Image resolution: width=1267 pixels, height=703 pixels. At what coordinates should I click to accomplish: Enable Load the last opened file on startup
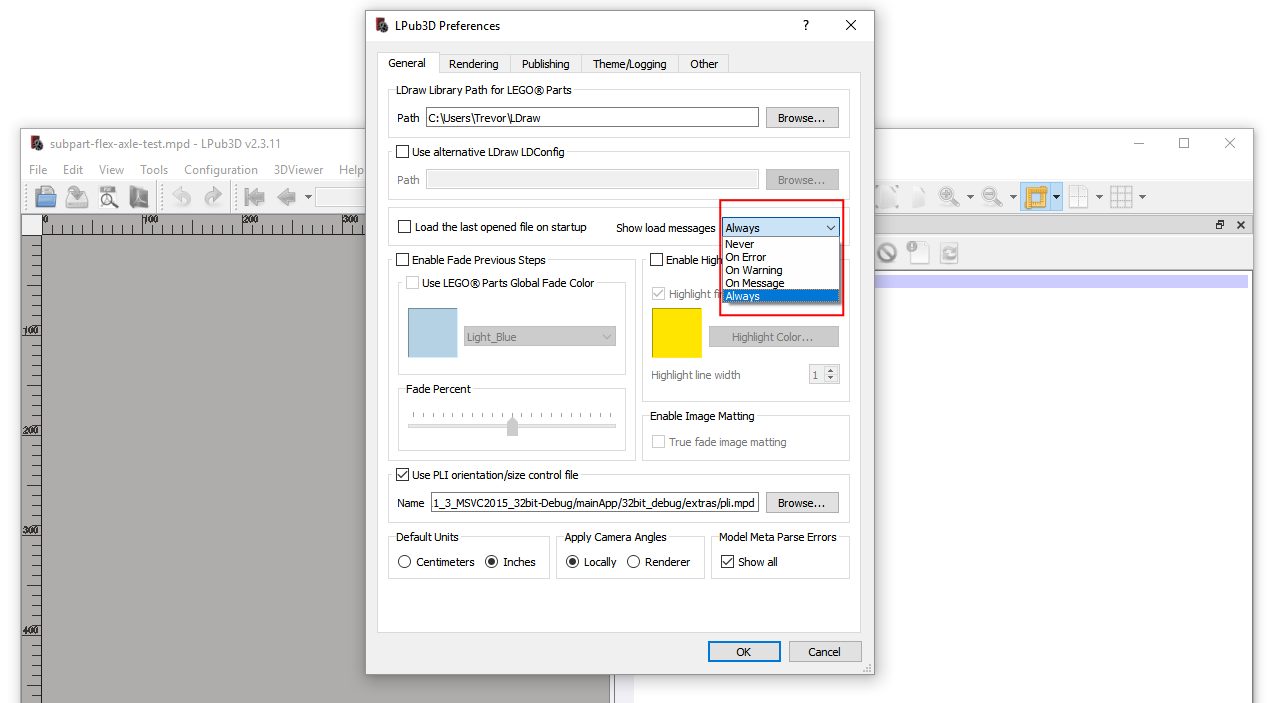404,227
